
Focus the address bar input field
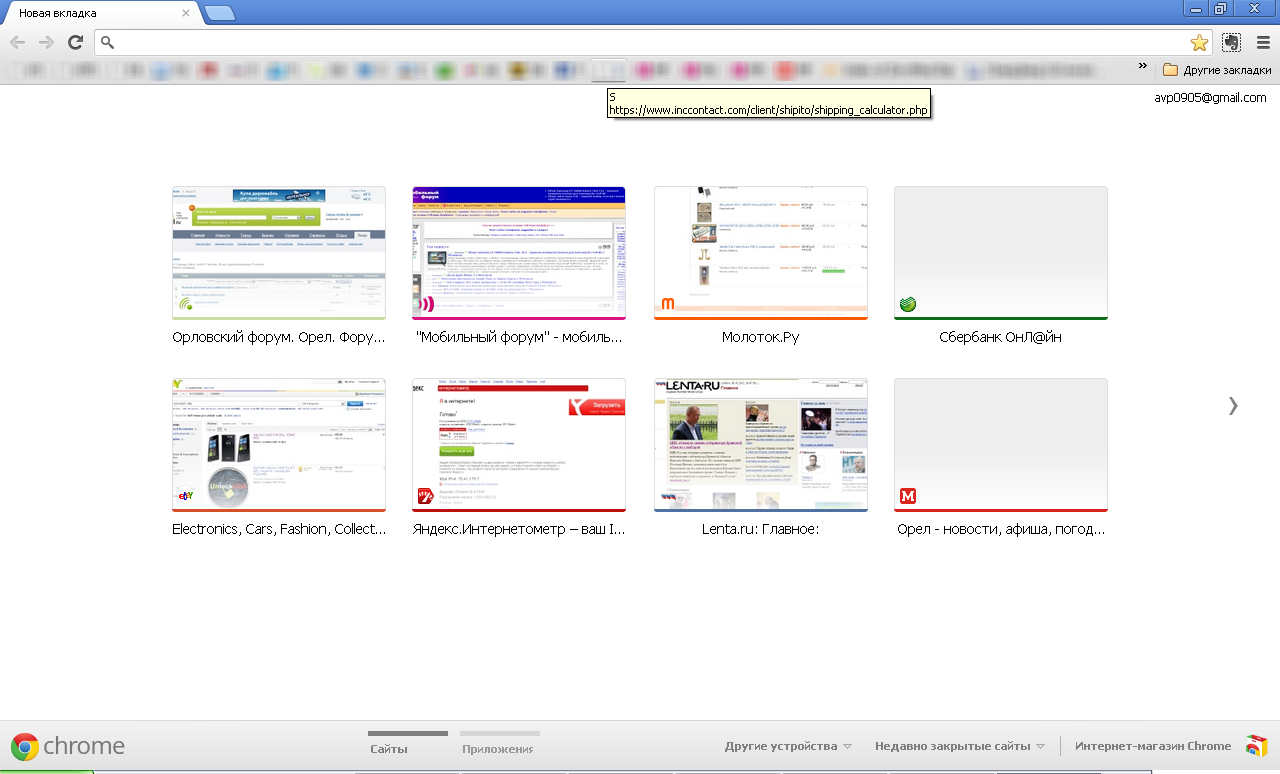click(x=650, y=42)
